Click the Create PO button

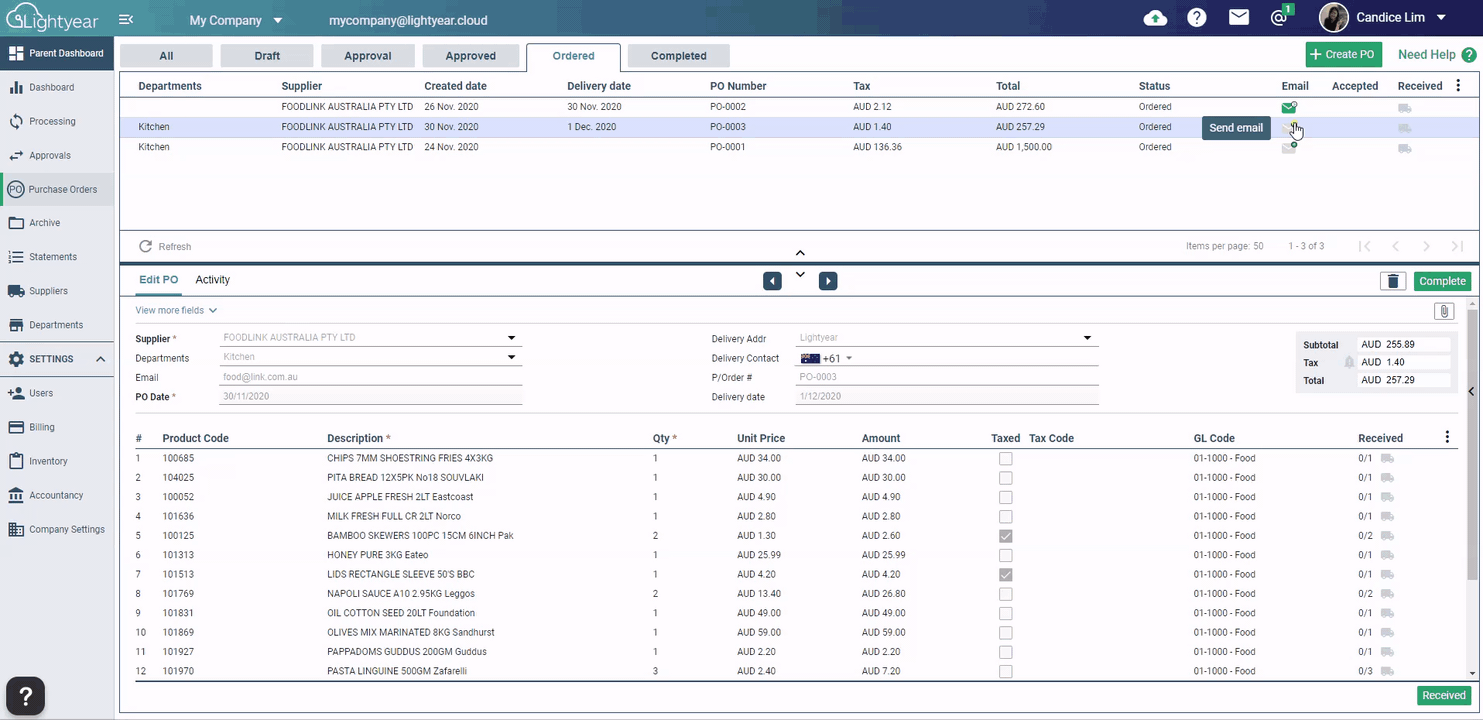1343,55
